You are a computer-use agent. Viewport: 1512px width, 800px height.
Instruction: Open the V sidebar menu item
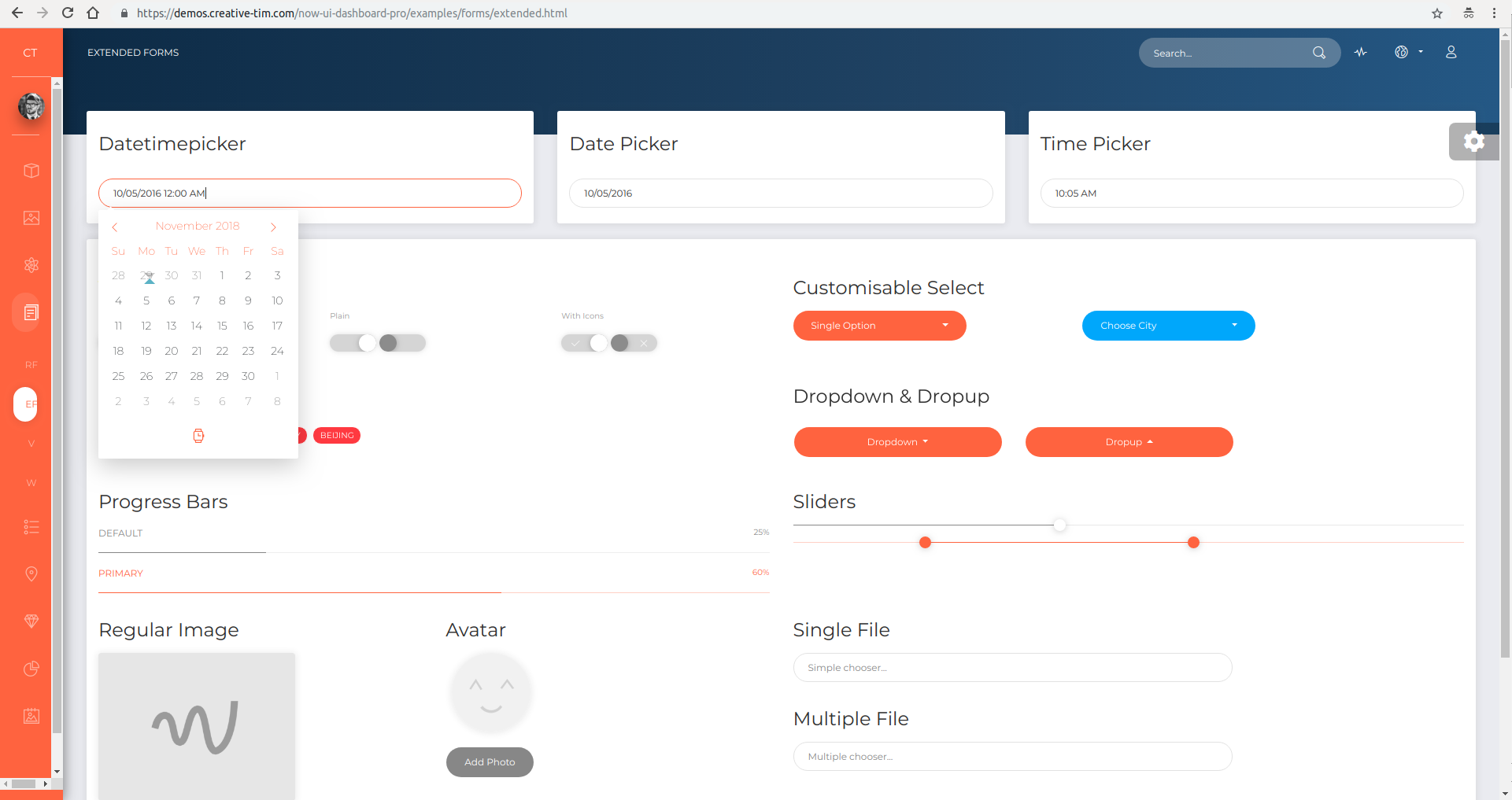coord(31,444)
